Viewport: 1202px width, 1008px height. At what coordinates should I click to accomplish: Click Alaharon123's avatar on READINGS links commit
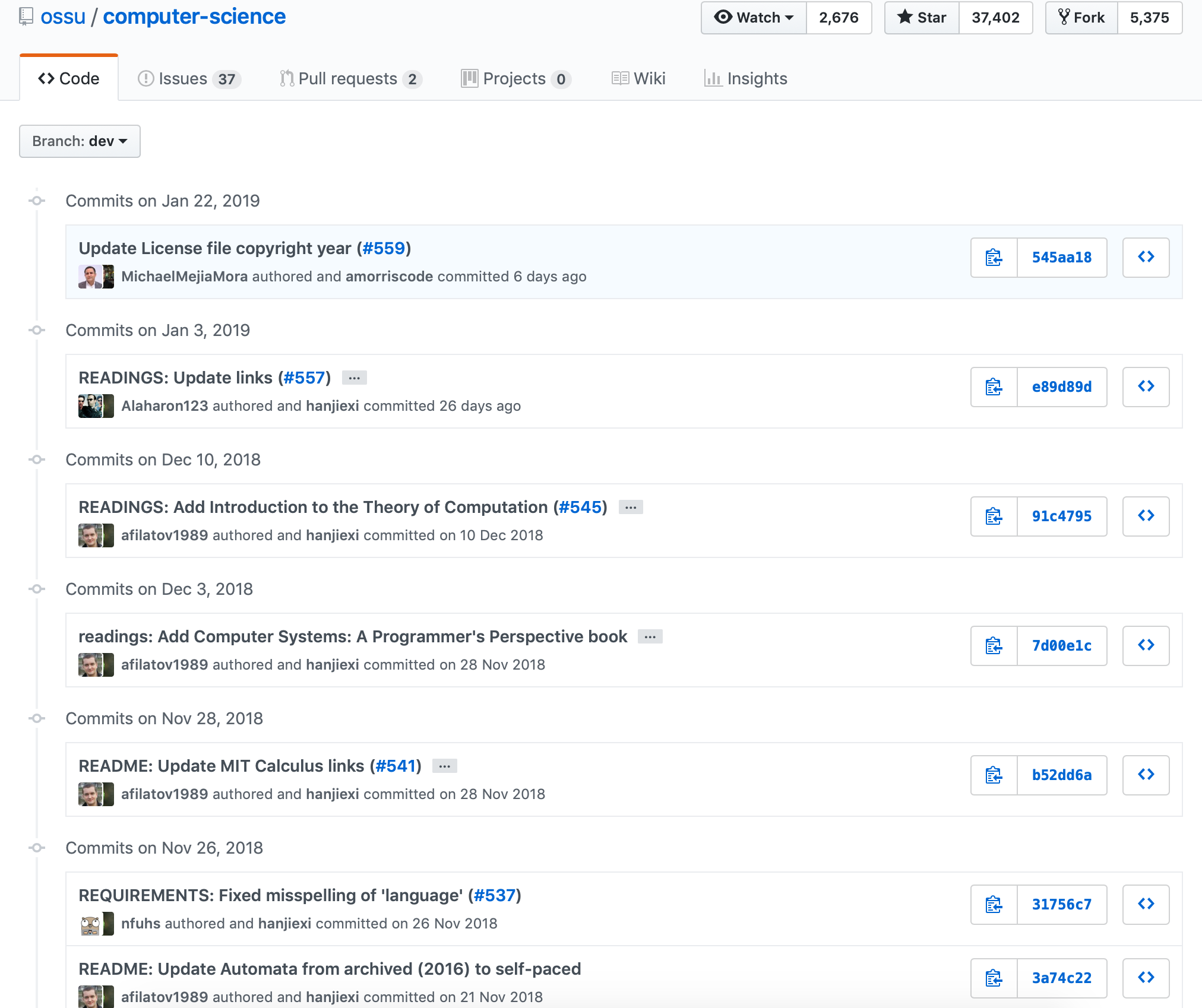pos(90,406)
